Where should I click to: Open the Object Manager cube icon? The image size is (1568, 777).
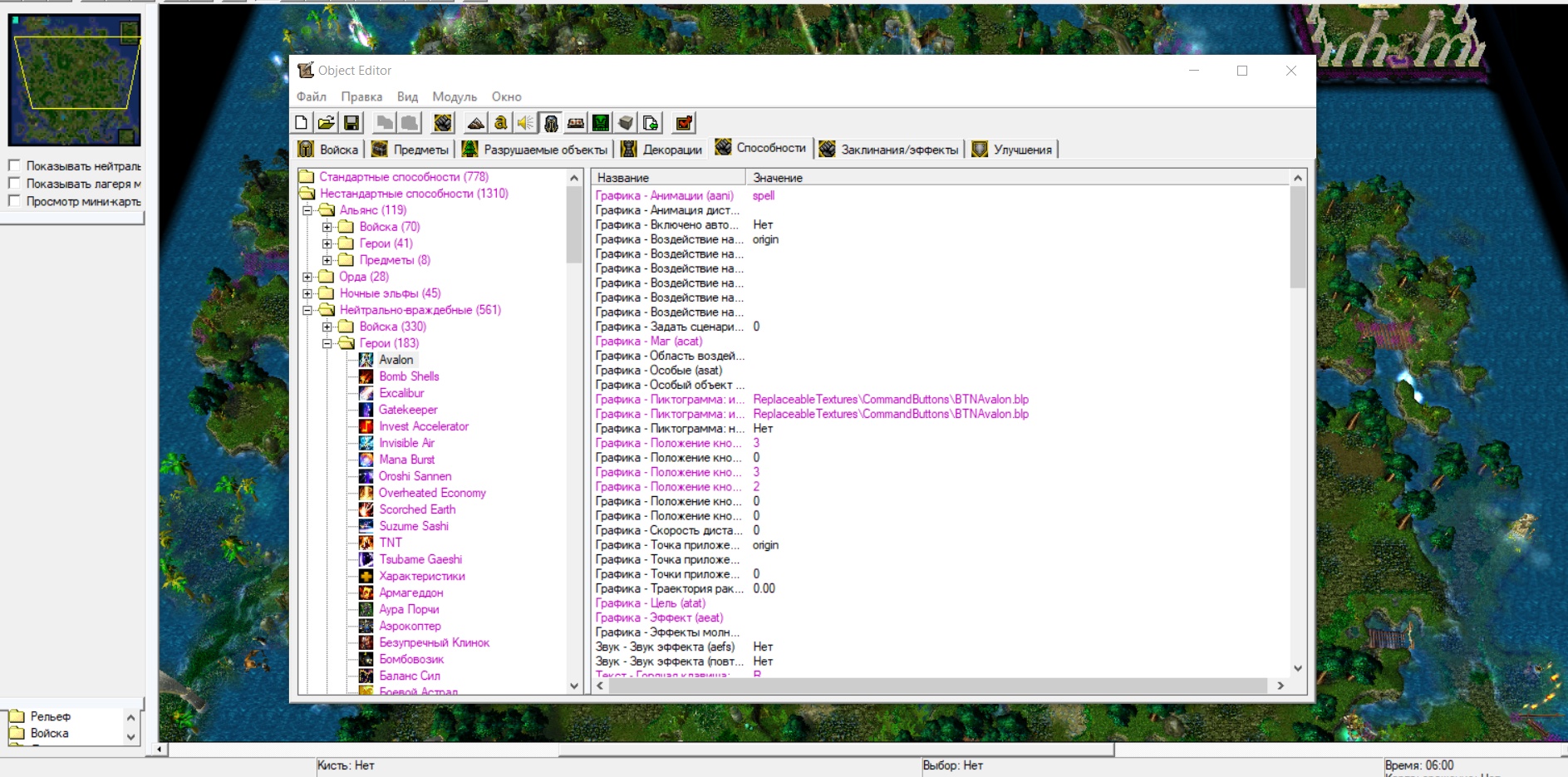click(626, 123)
